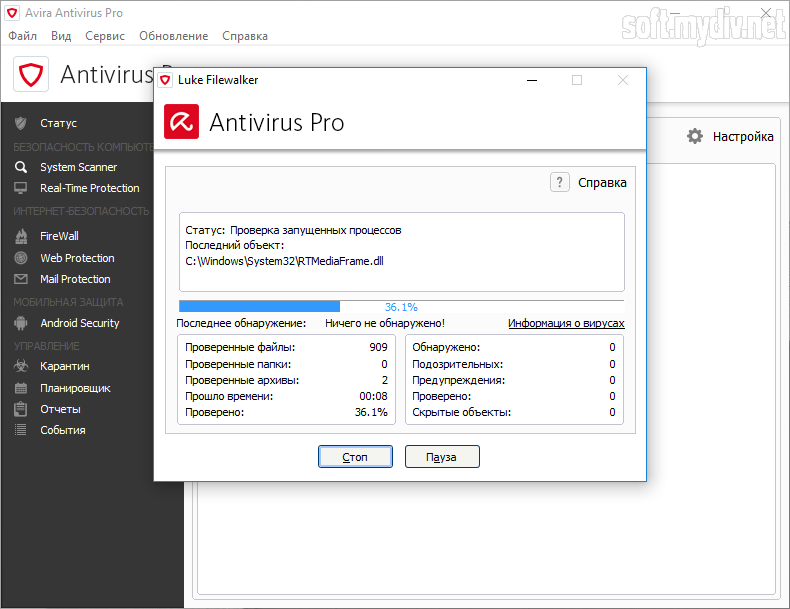Select System Scanner in the sidebar
Image resolution: width=790 pixels, height=609 pixels.
click(79, 167)
